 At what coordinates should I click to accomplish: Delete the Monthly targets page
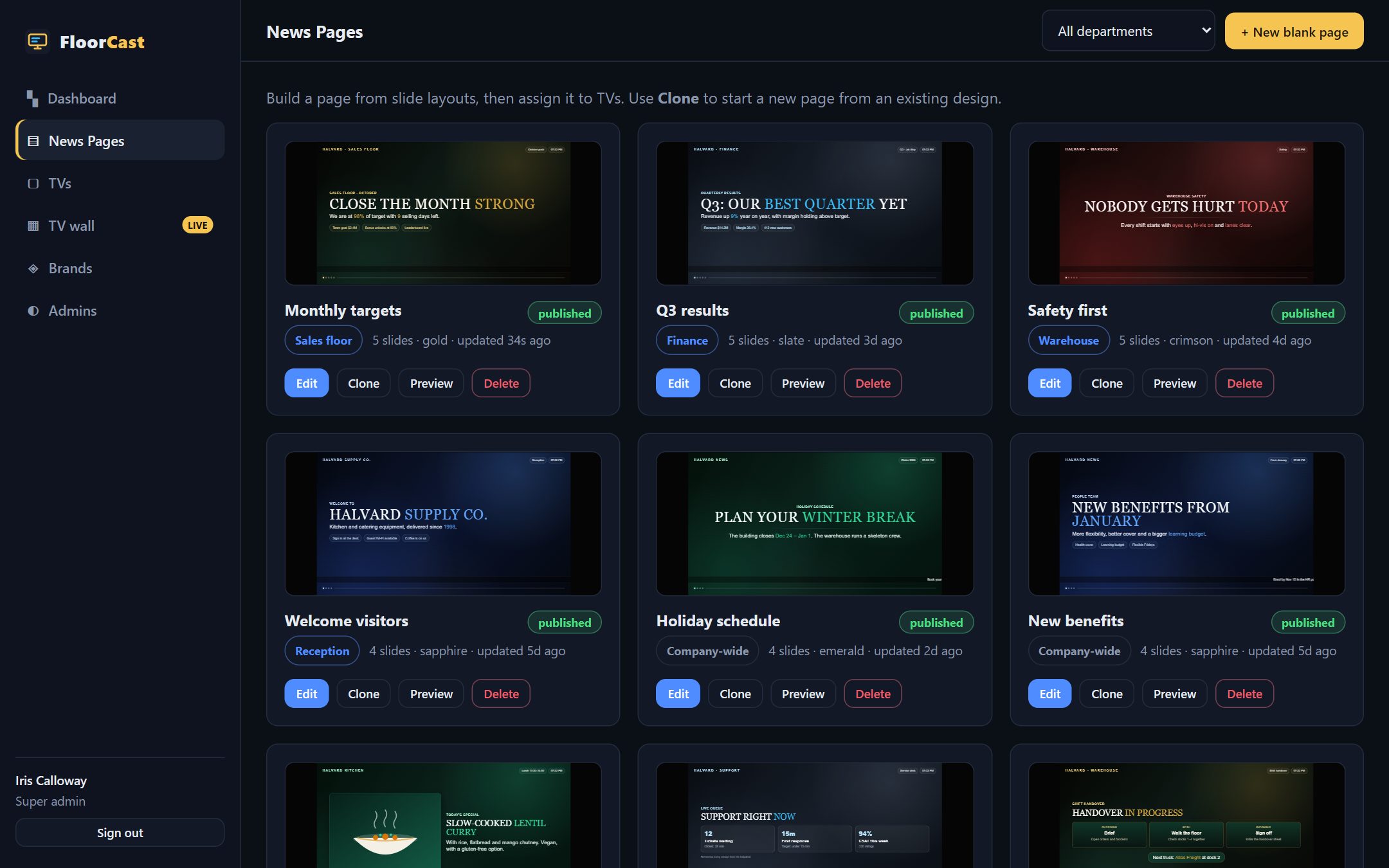[501, 383]
